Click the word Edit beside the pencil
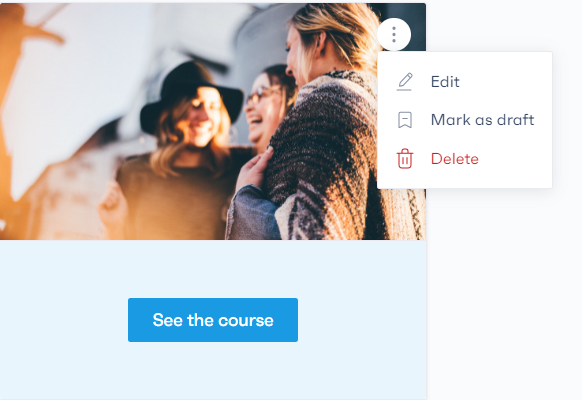 (x=445, y=82)
